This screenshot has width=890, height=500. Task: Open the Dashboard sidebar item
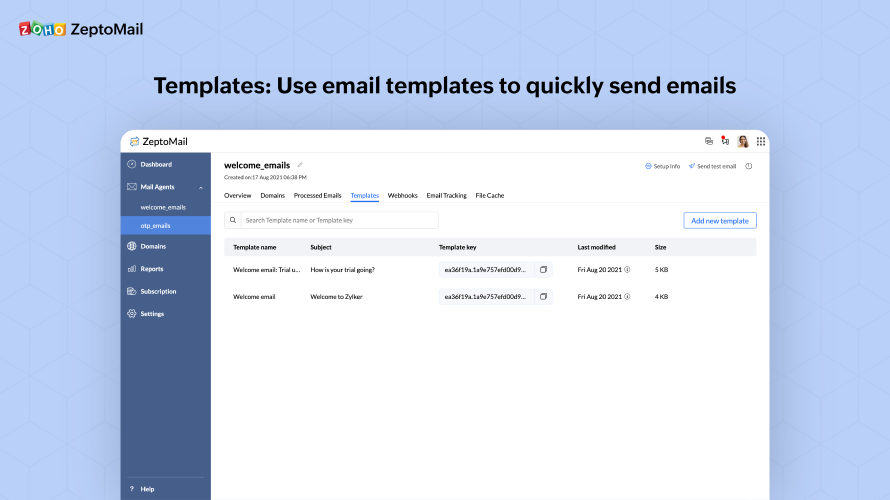coord(156,165)
